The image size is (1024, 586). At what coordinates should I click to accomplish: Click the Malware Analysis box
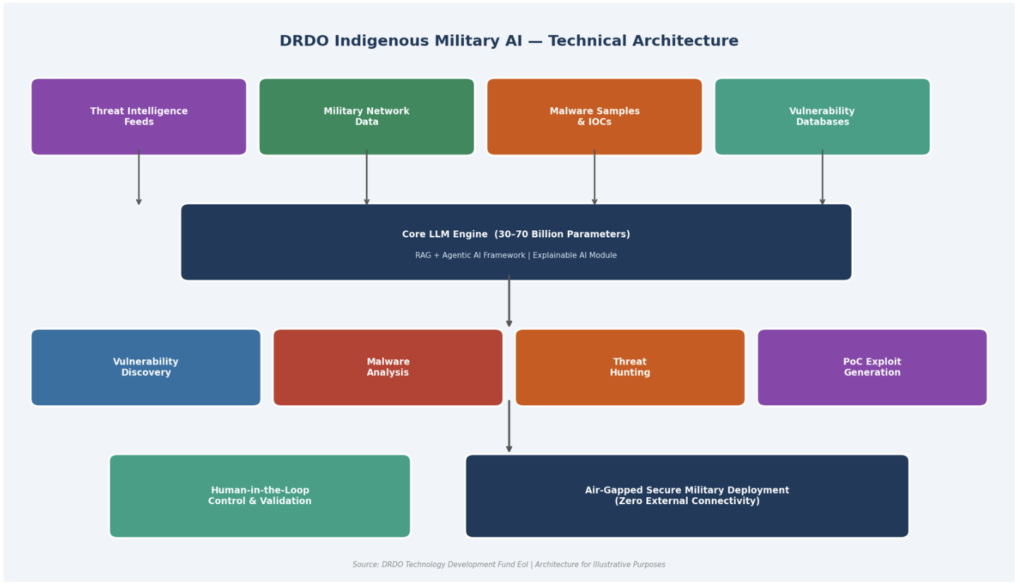click(388, 367)
